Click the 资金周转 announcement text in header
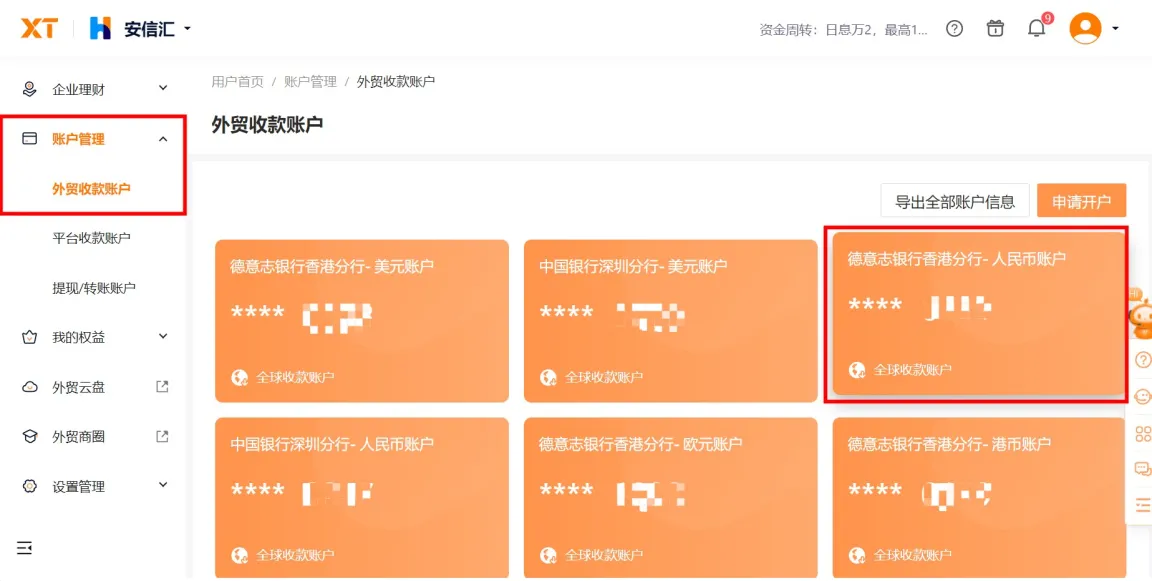Viewport: 1152px width, 581px height. pos(843,30)
